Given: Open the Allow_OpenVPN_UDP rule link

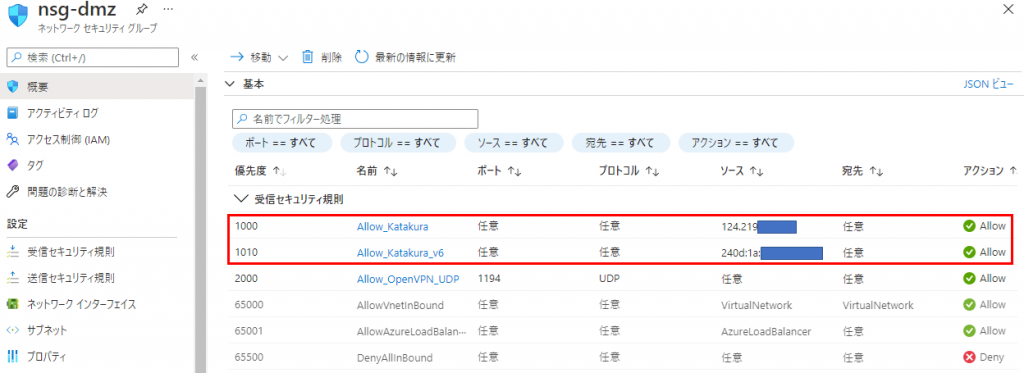Looking at the screenshot, I should coord(408,278).
